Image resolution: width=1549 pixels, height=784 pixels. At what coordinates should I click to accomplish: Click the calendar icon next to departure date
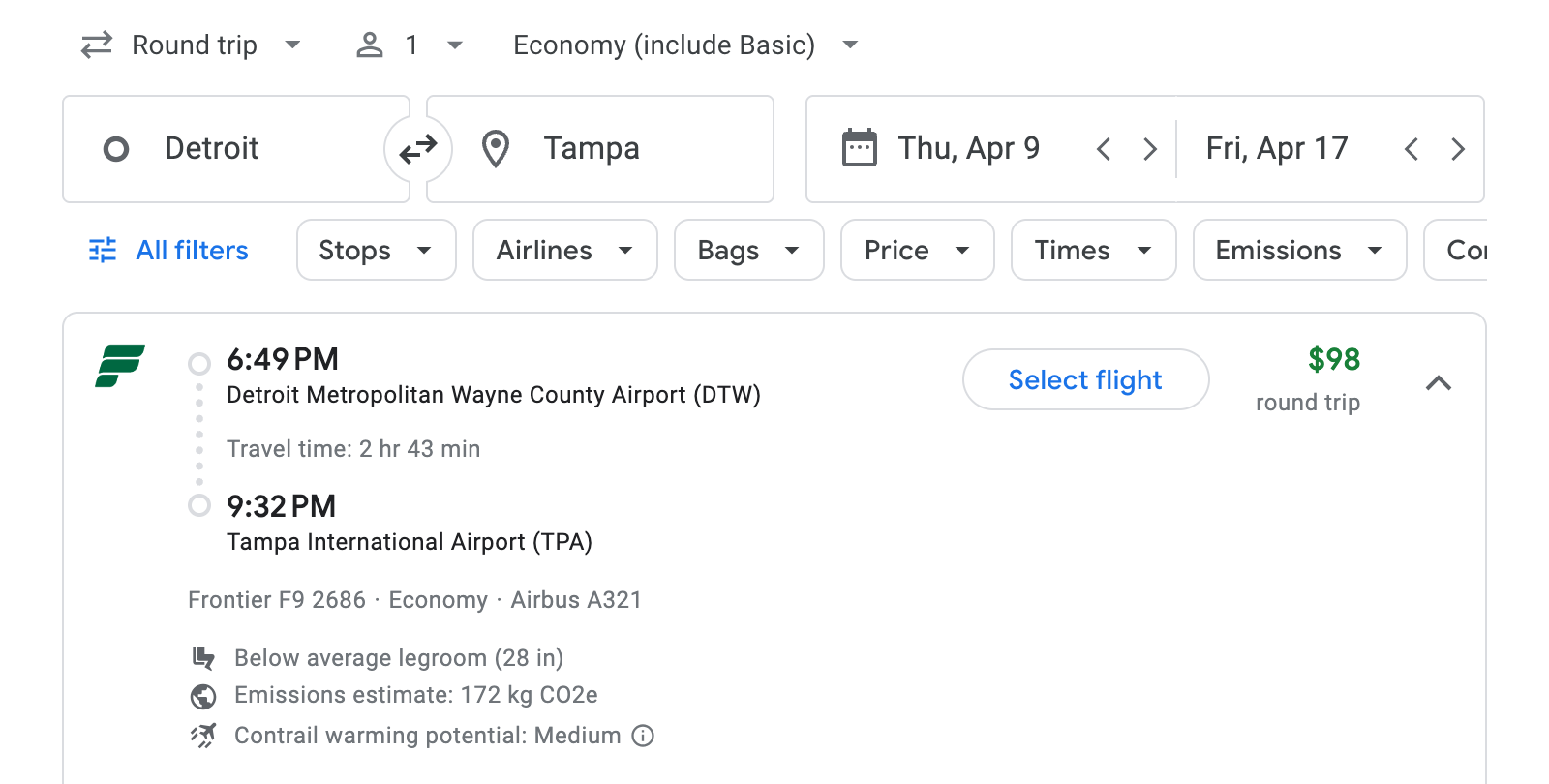(x=858, y=147)
